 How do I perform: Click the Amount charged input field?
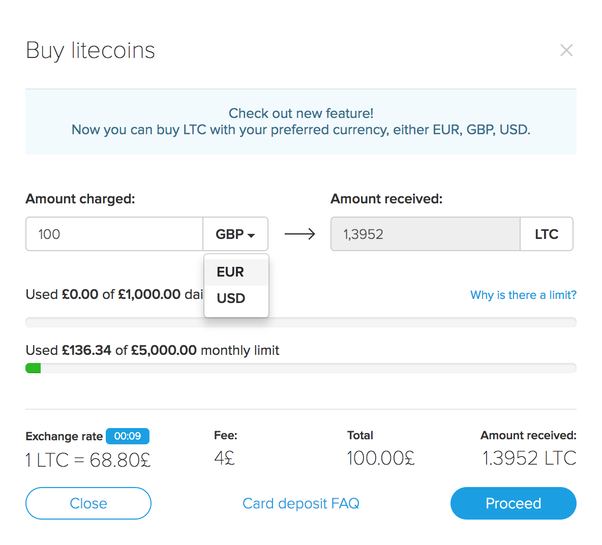pos(114,234)
